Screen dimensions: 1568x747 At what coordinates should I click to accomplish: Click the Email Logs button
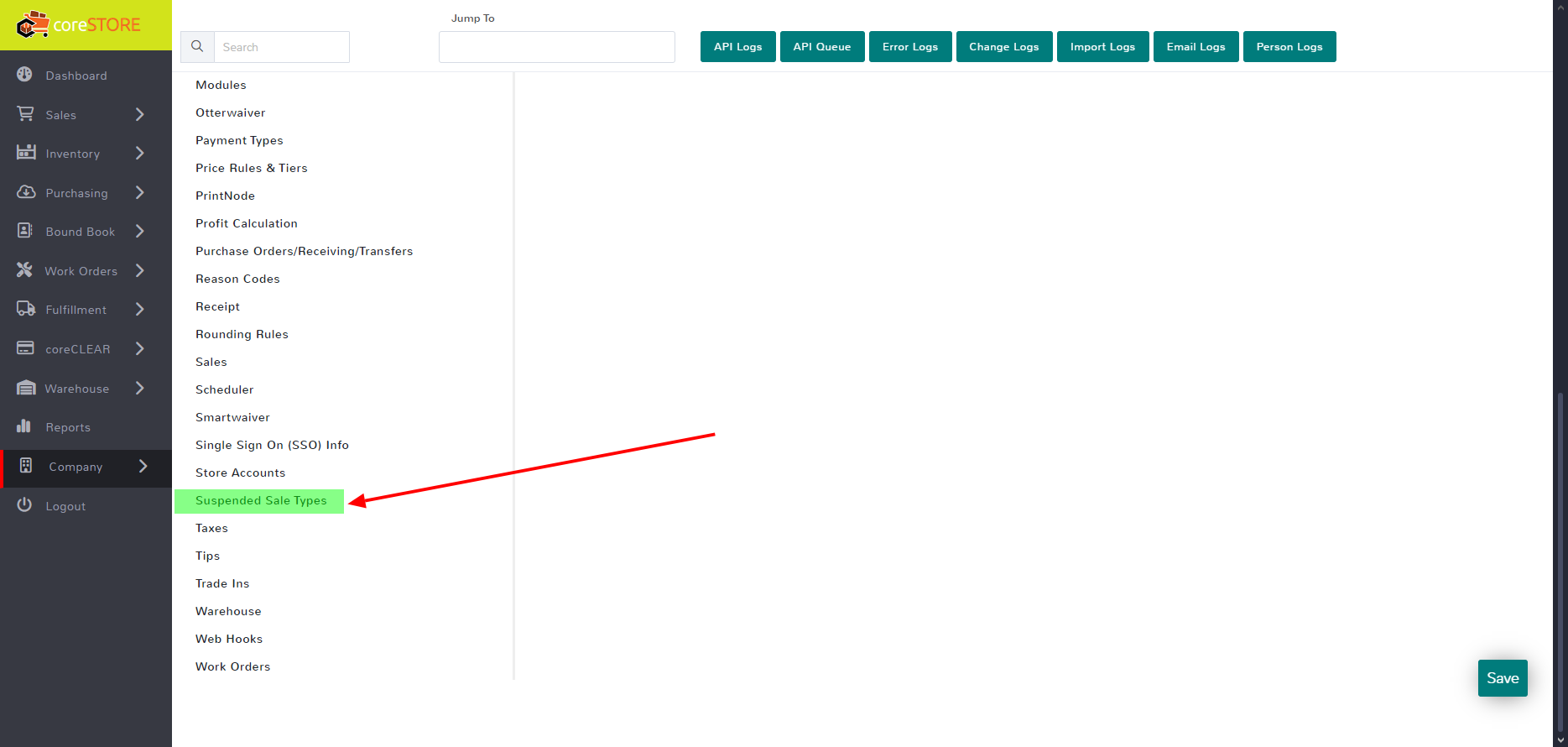point(1196,47)
